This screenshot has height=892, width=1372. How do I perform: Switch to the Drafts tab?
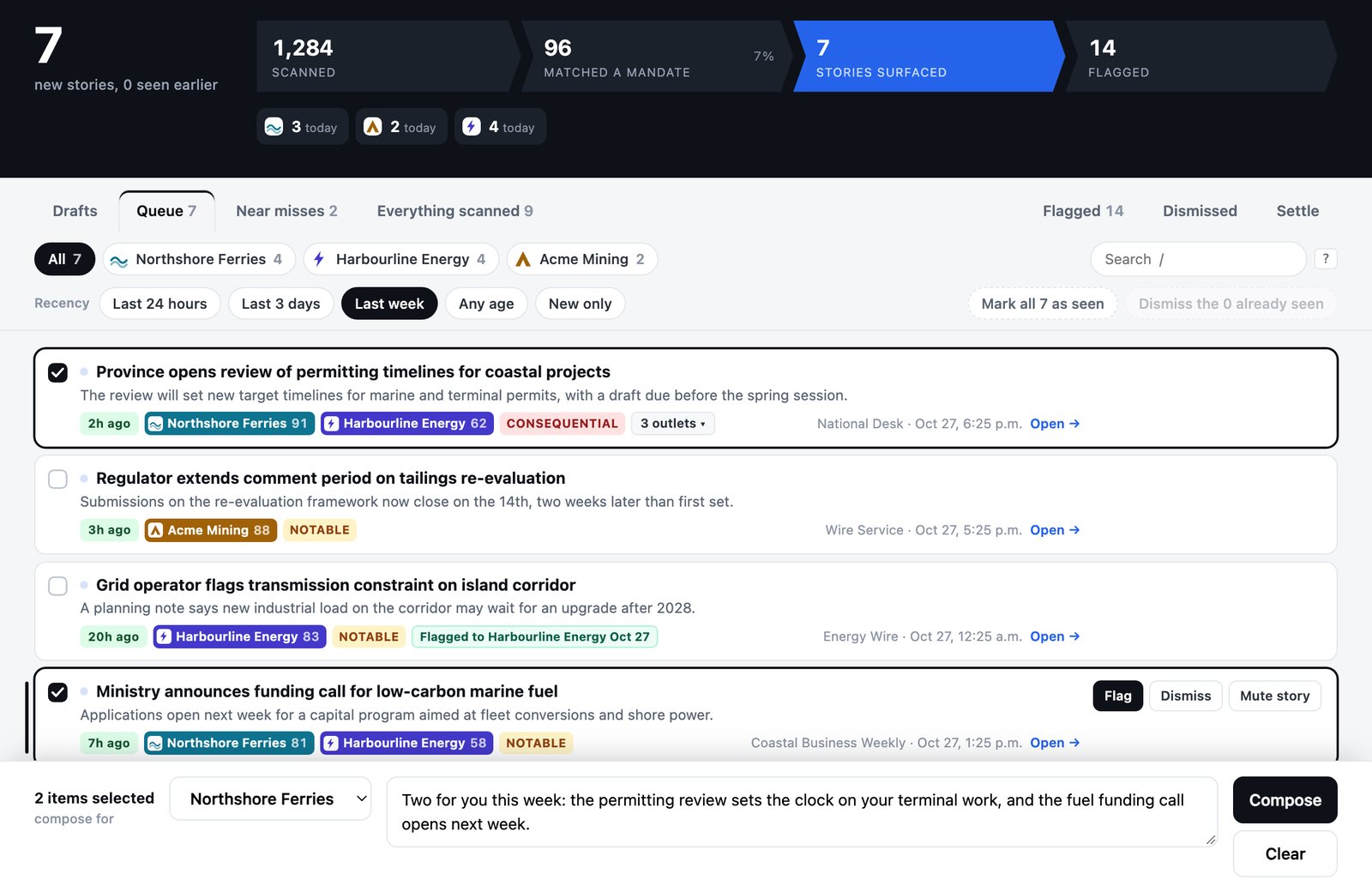pyautogui.click(x=75, y=211)
